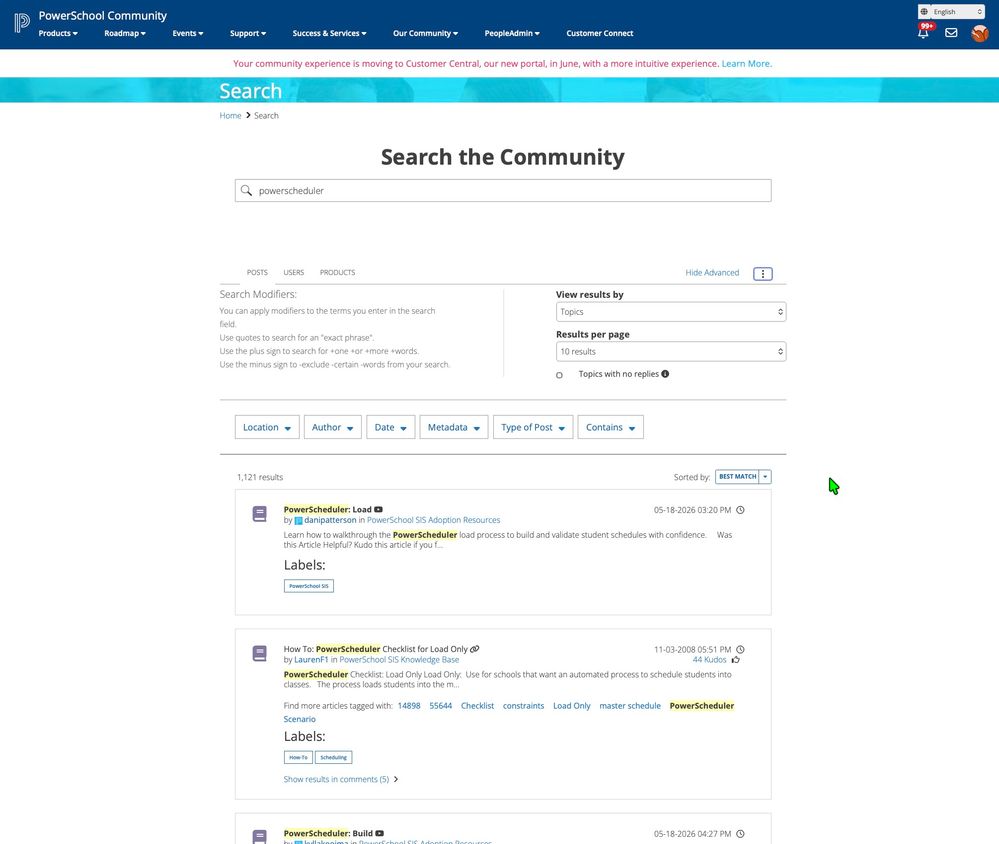Expand the Author filter

pyautogui.click(x=333, y=427)
